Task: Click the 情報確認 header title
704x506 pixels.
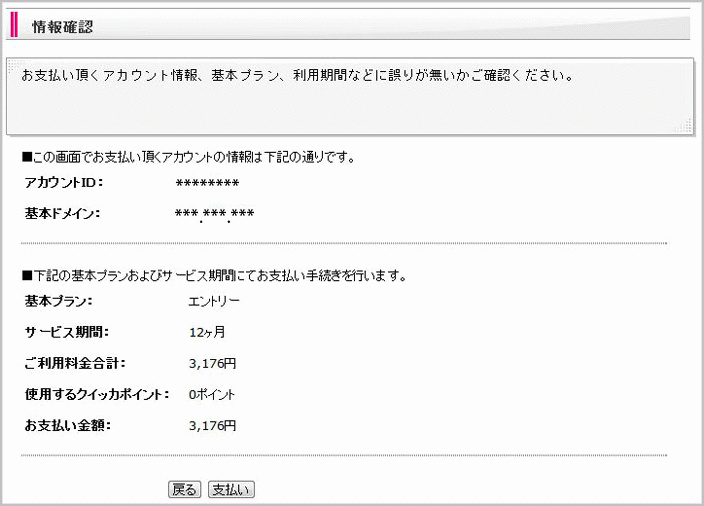Action: click(63, 26)
